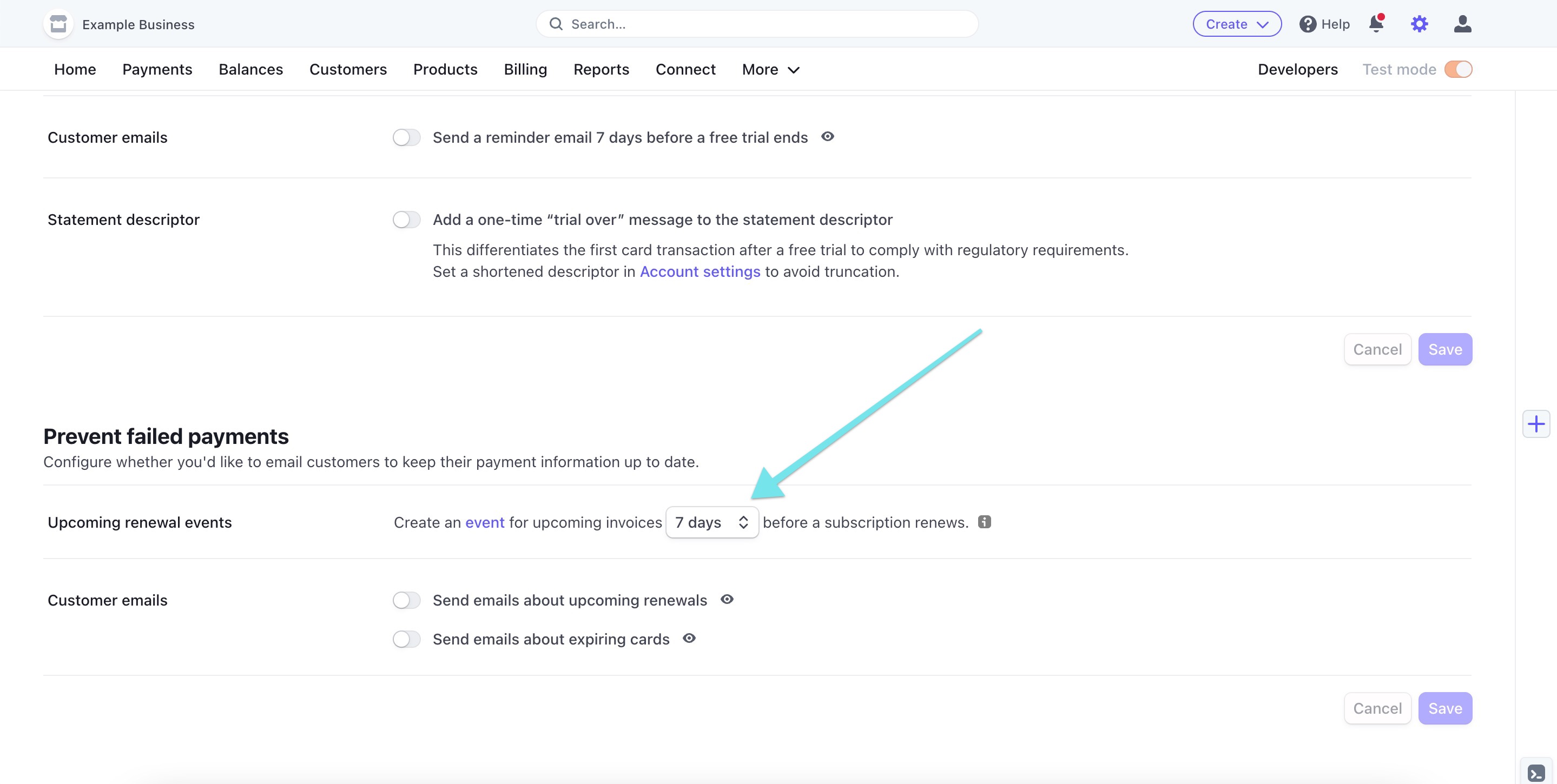Go to the Billing tab
The height and width of the screenshot is (784, 1557).
[x=525, y=69]
